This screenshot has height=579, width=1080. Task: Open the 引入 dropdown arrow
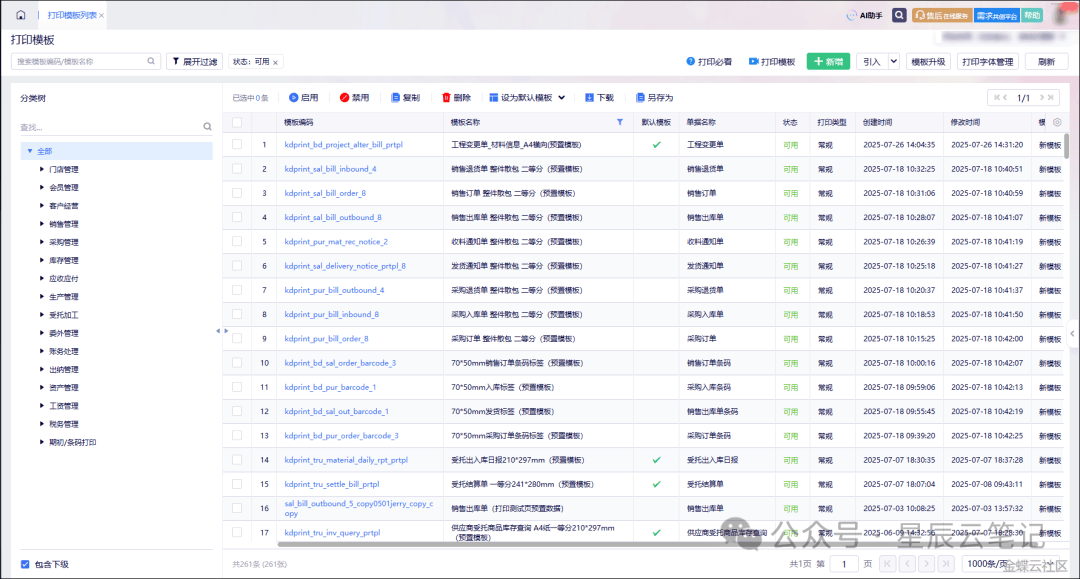click(x=893, y=62)
